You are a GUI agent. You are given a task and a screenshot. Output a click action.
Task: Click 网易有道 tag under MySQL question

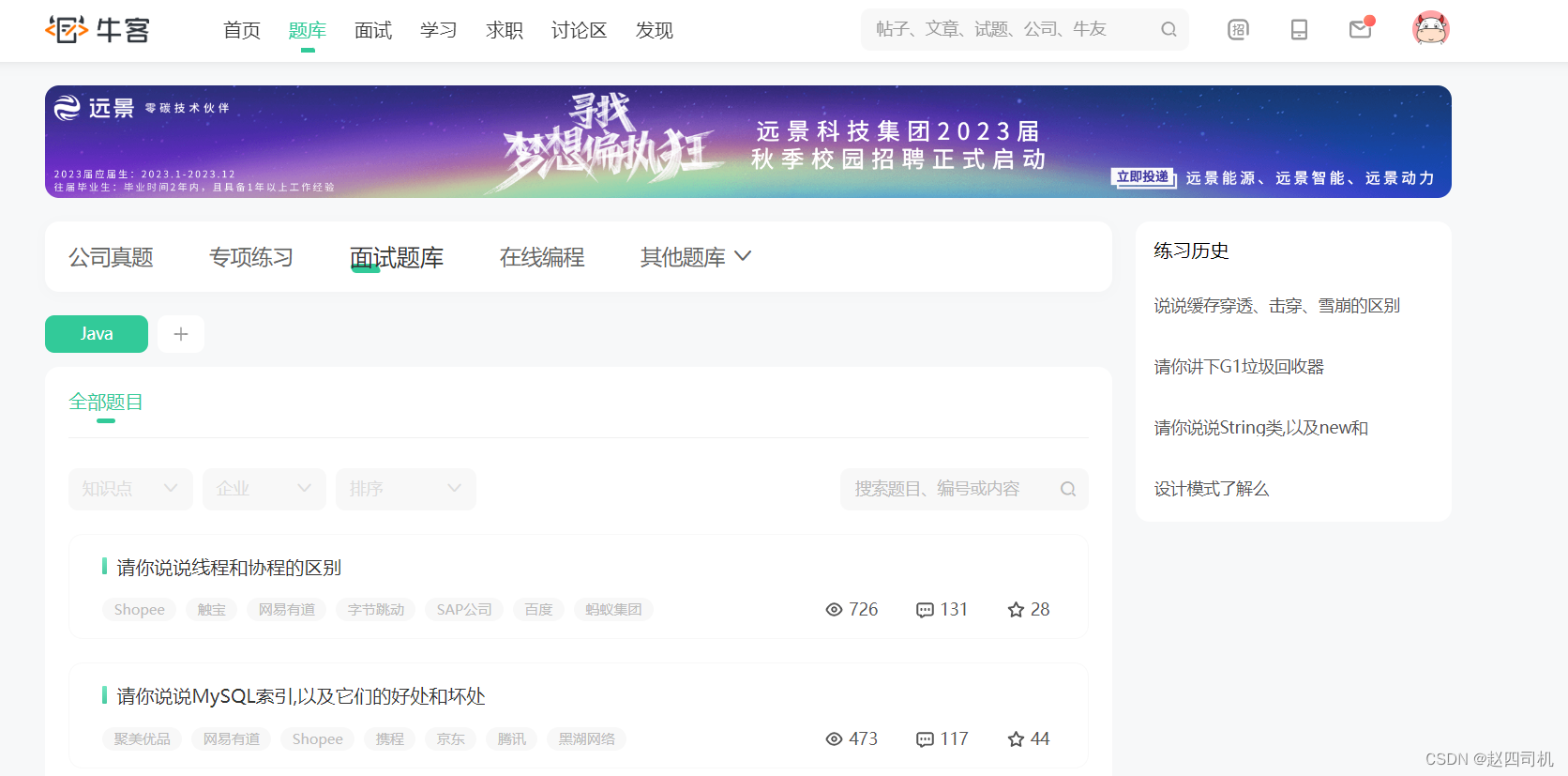(232, 739)
